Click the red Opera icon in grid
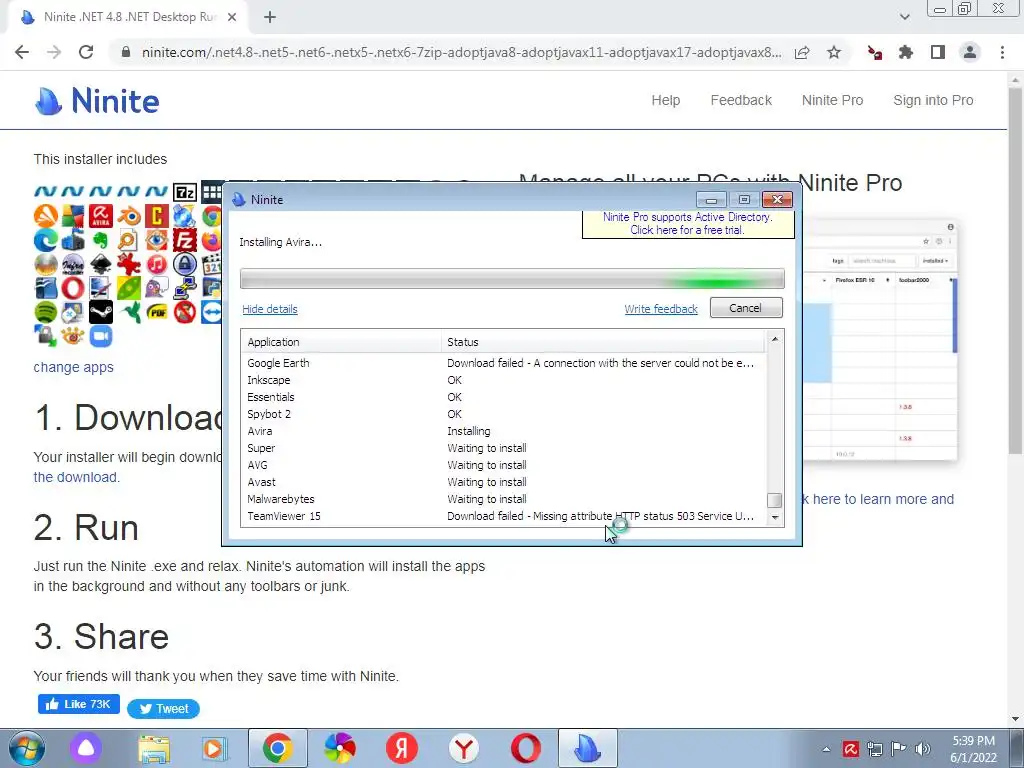Image resolution: width=1024 pixels, height=768 pixels. tap(73, 288)
